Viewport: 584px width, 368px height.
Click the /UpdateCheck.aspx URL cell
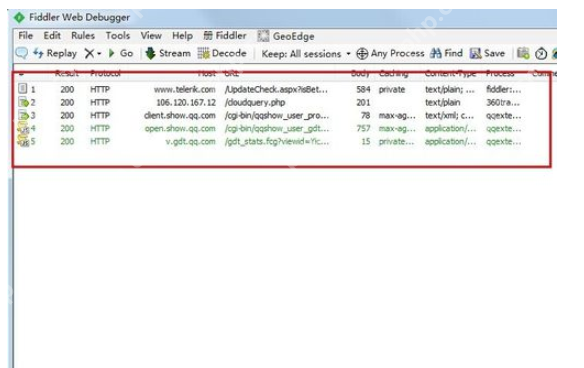(276, 89)
